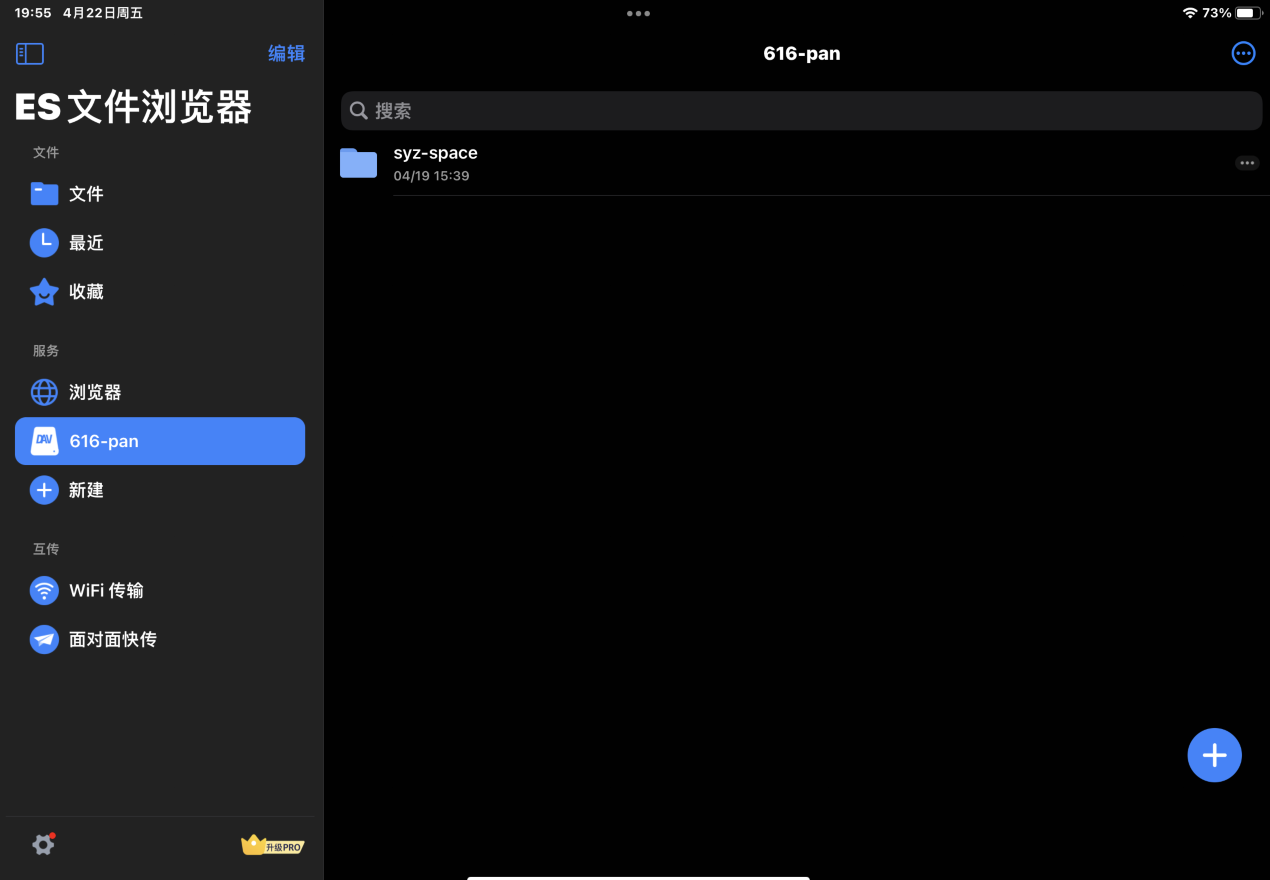1270x880 pixels.
Task: Open the settings gear with notification dot
Action: pyautogui.click(x=43, y=845)
